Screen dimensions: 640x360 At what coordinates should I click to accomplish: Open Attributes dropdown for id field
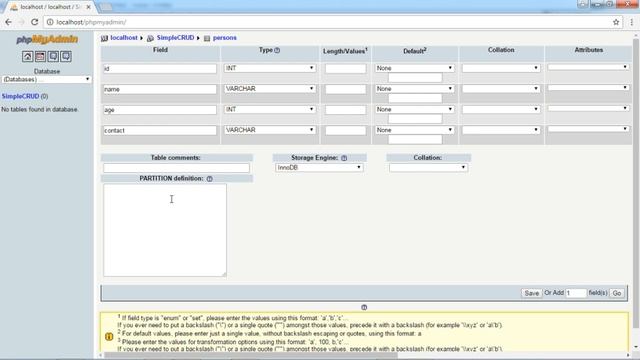point(588,67)
